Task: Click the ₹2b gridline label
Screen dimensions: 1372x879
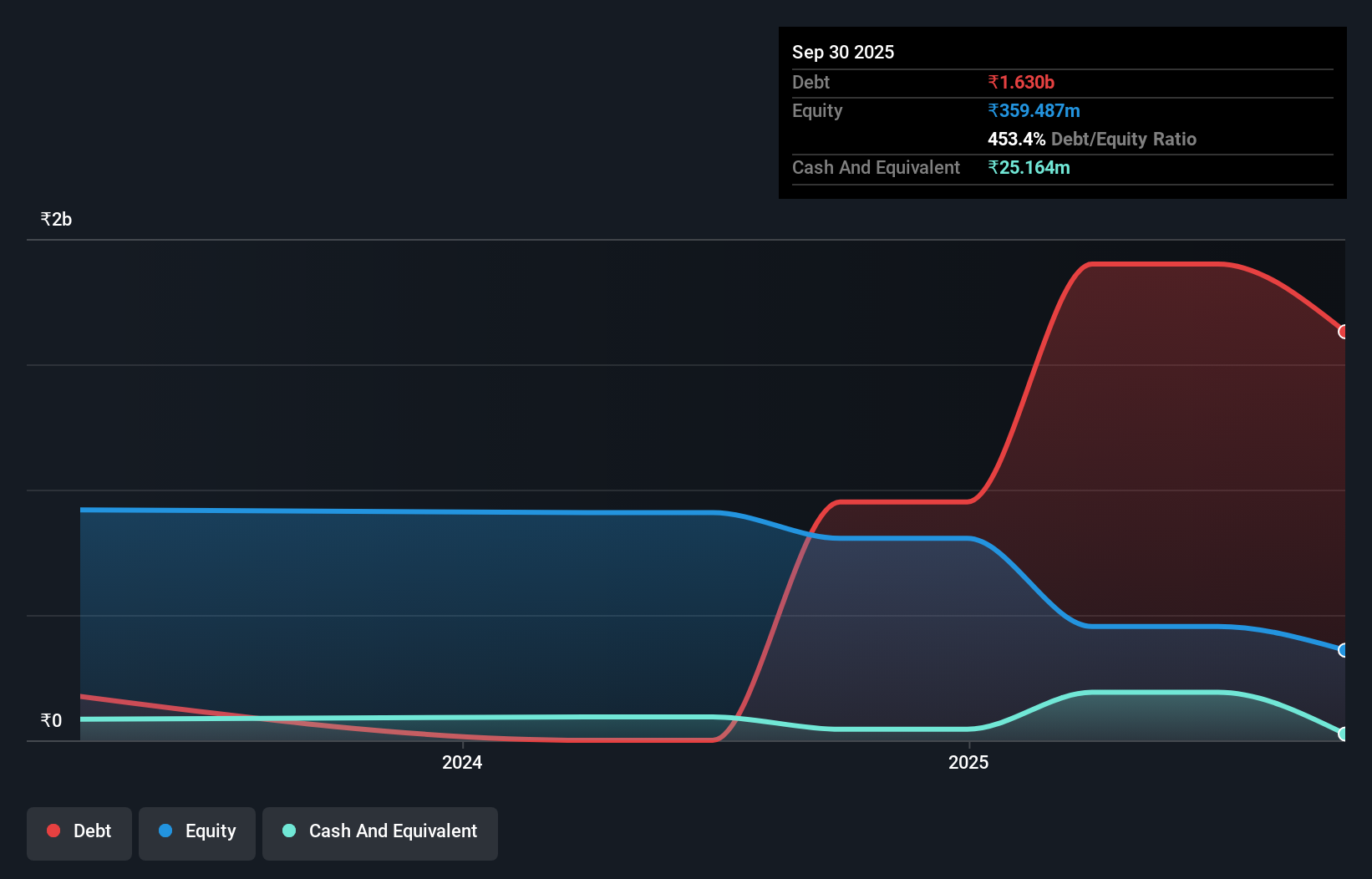Action: (x=55, y=218)
